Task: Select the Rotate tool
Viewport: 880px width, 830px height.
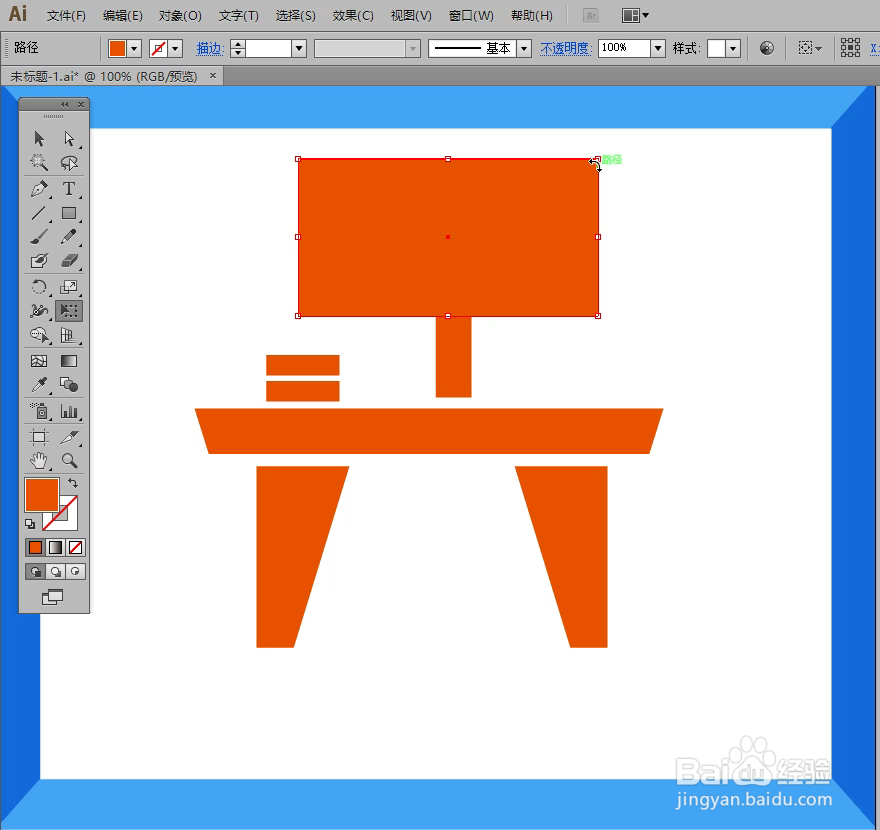Action: tap(39, 287)
